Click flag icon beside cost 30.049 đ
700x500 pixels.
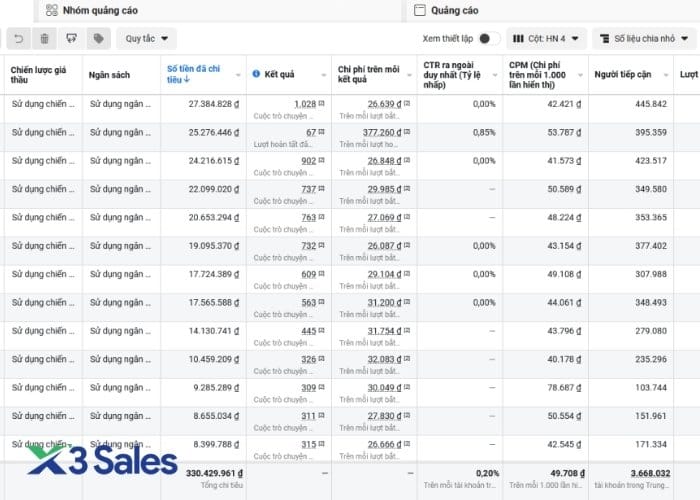coord(407,387)
